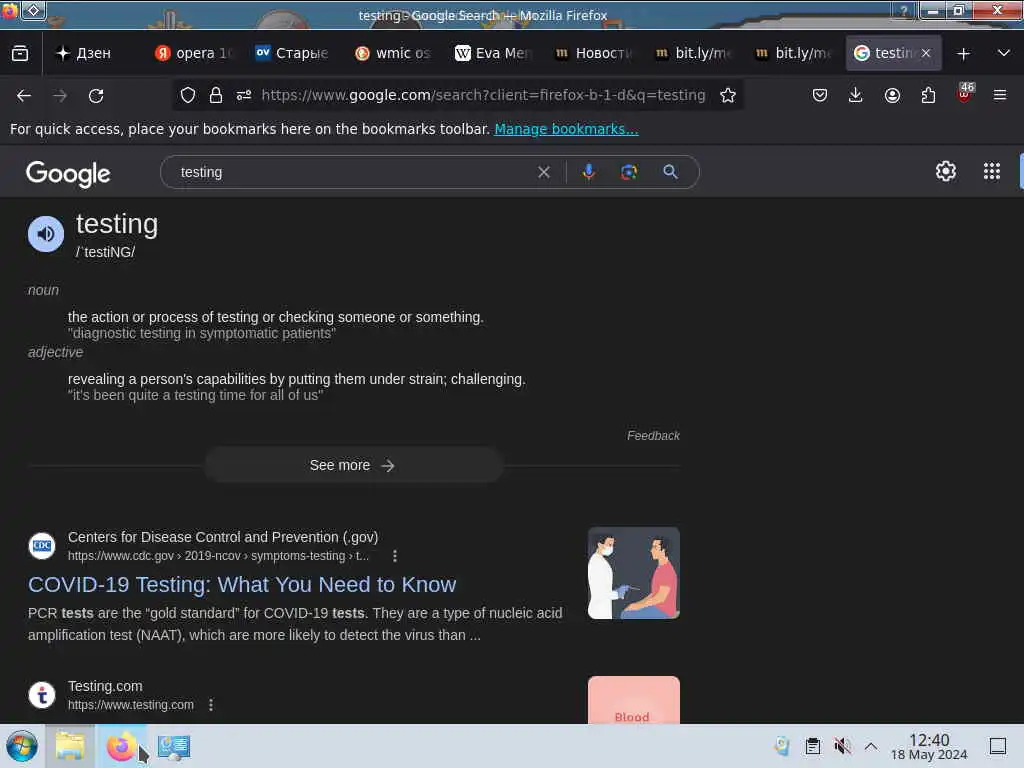Click the Google search input field
The height and width of the screenshot is (768, 1024).
pyautogui.click(x=353, y=172)
